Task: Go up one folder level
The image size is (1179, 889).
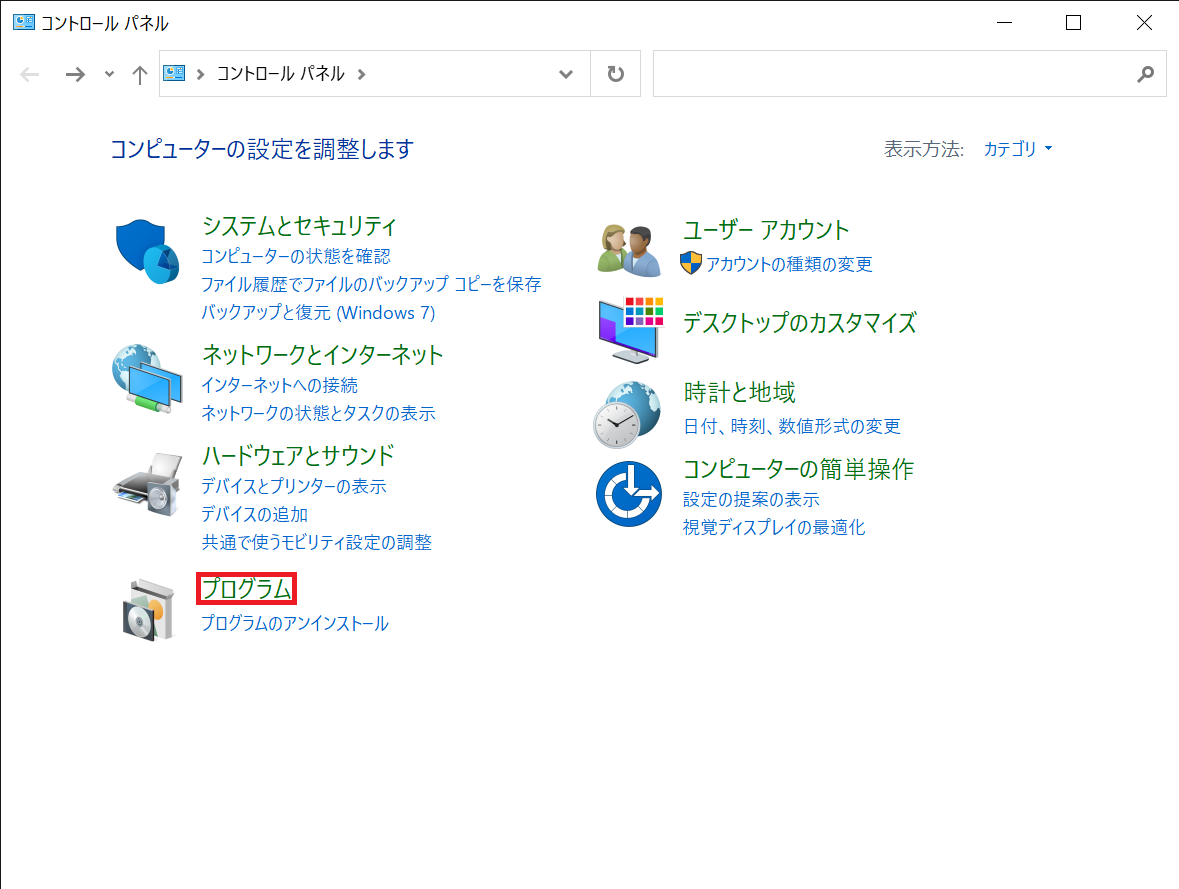Action: click(140, 74)
